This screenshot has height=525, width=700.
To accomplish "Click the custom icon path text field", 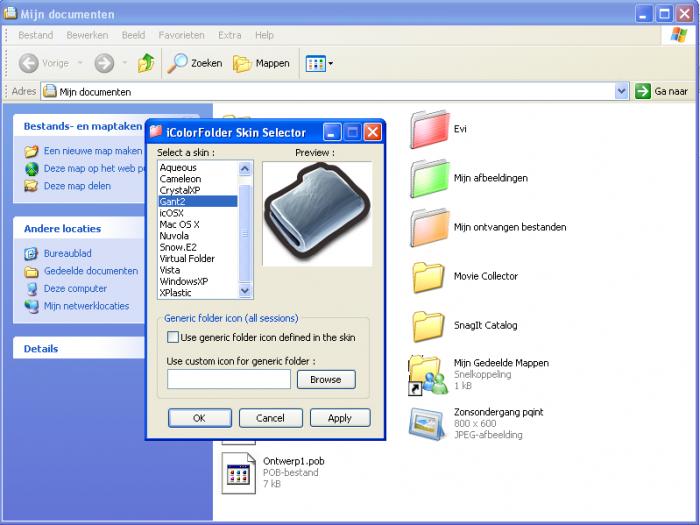I will [228, 380].
